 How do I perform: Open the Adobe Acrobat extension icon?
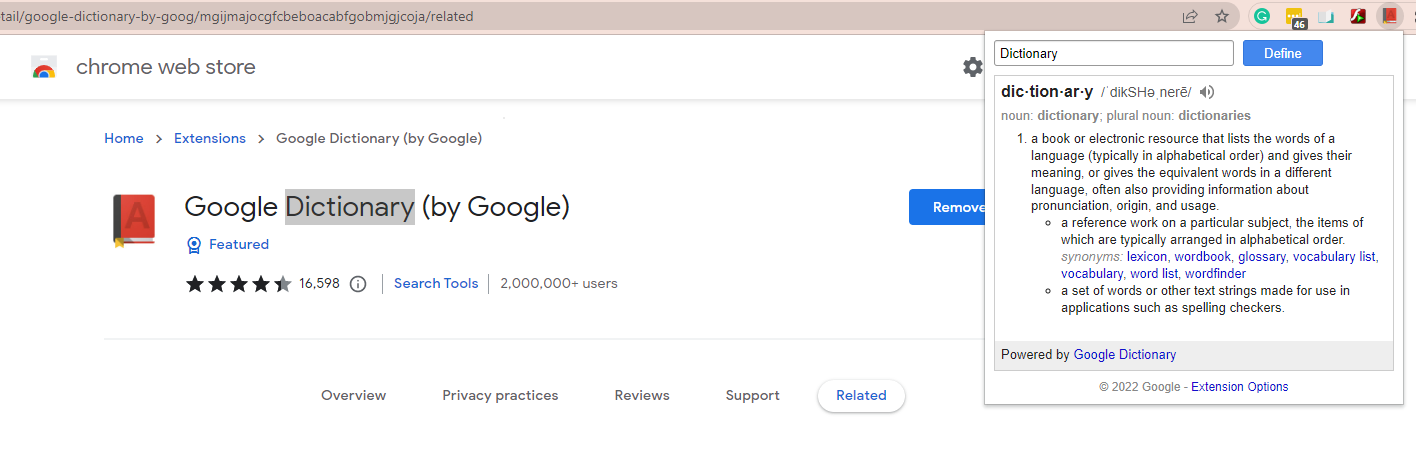click(1358, 16)
